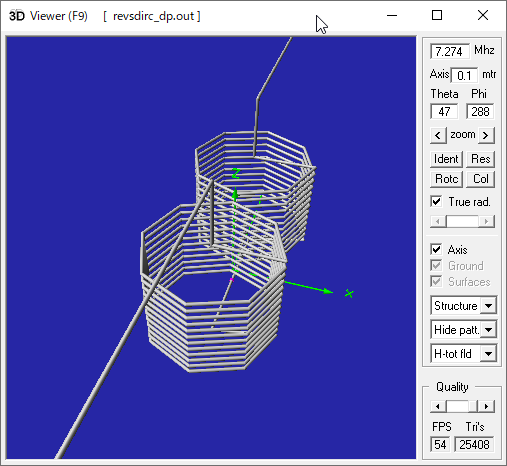
Task: Toggle the Ground checkbox
Action: click(436, 266)
